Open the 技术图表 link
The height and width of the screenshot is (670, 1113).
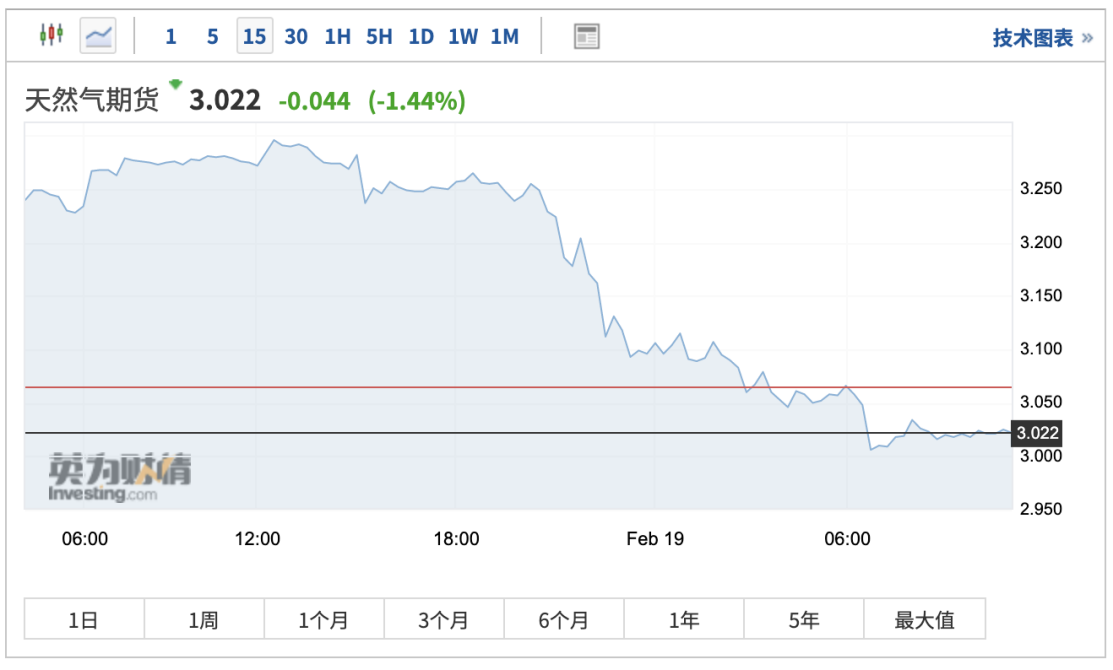1042,38
